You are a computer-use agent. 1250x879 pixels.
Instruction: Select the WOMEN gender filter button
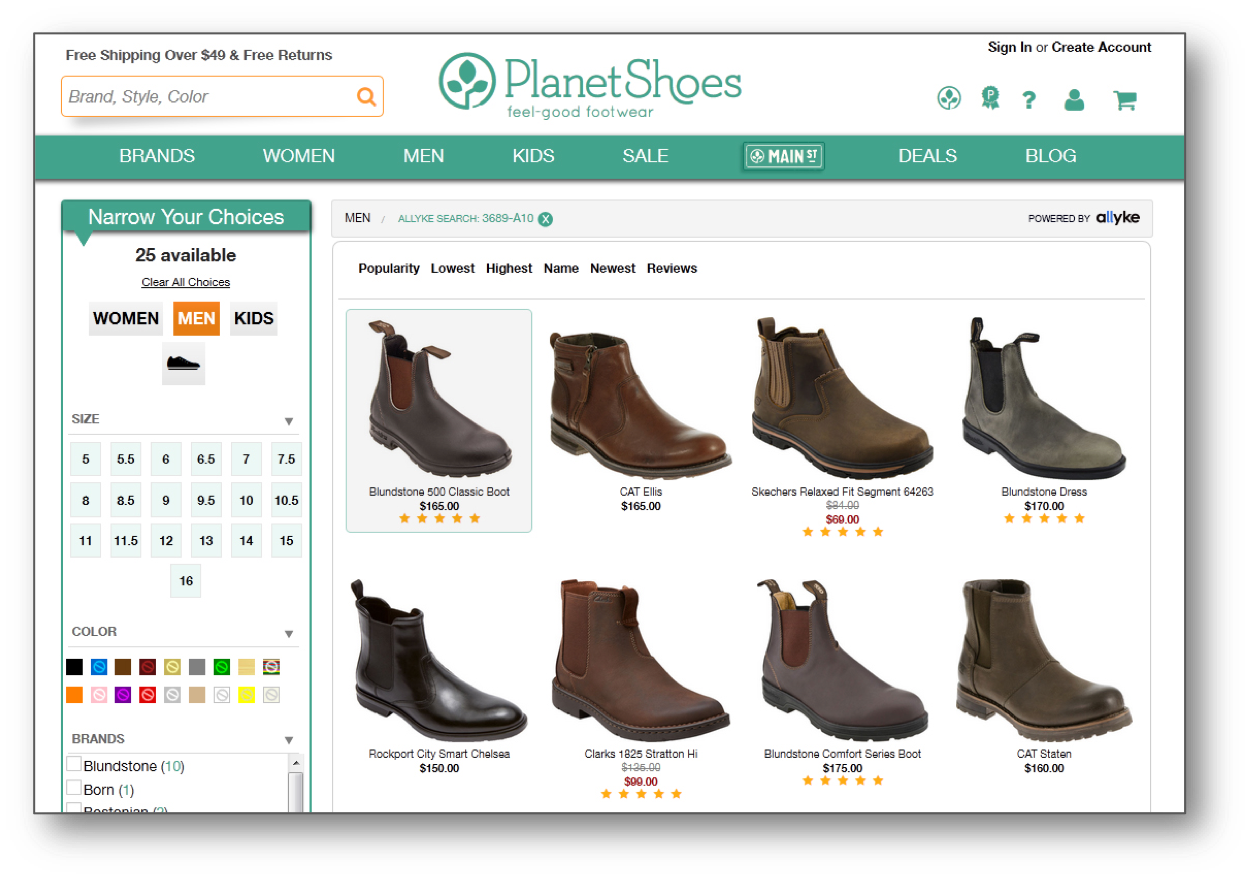tap(126, 319)
